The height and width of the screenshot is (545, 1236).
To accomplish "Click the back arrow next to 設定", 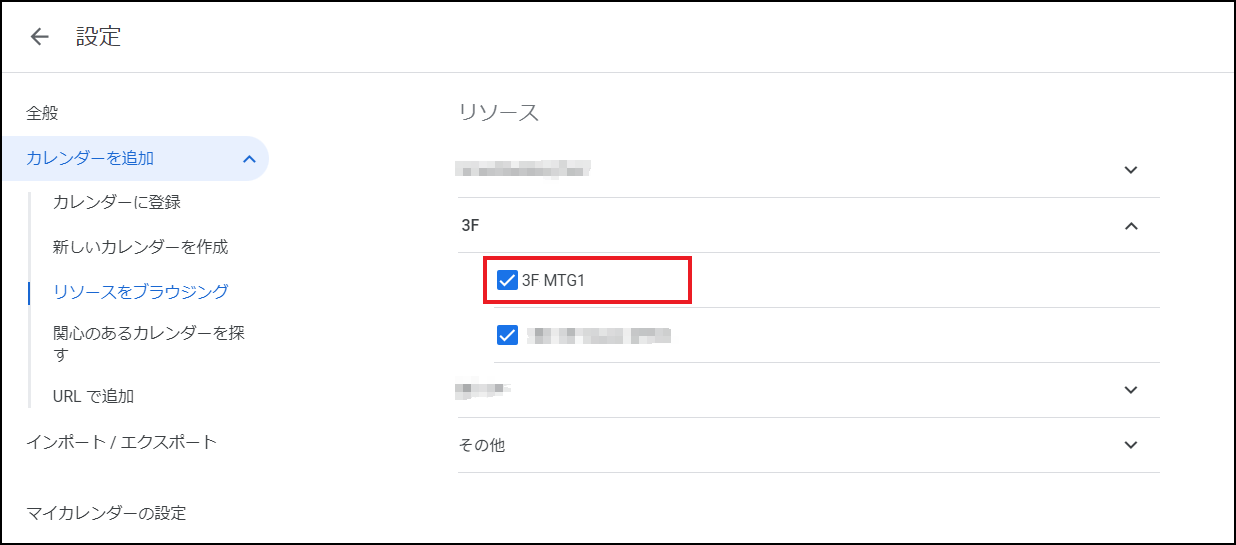I will tap(39, 38).
